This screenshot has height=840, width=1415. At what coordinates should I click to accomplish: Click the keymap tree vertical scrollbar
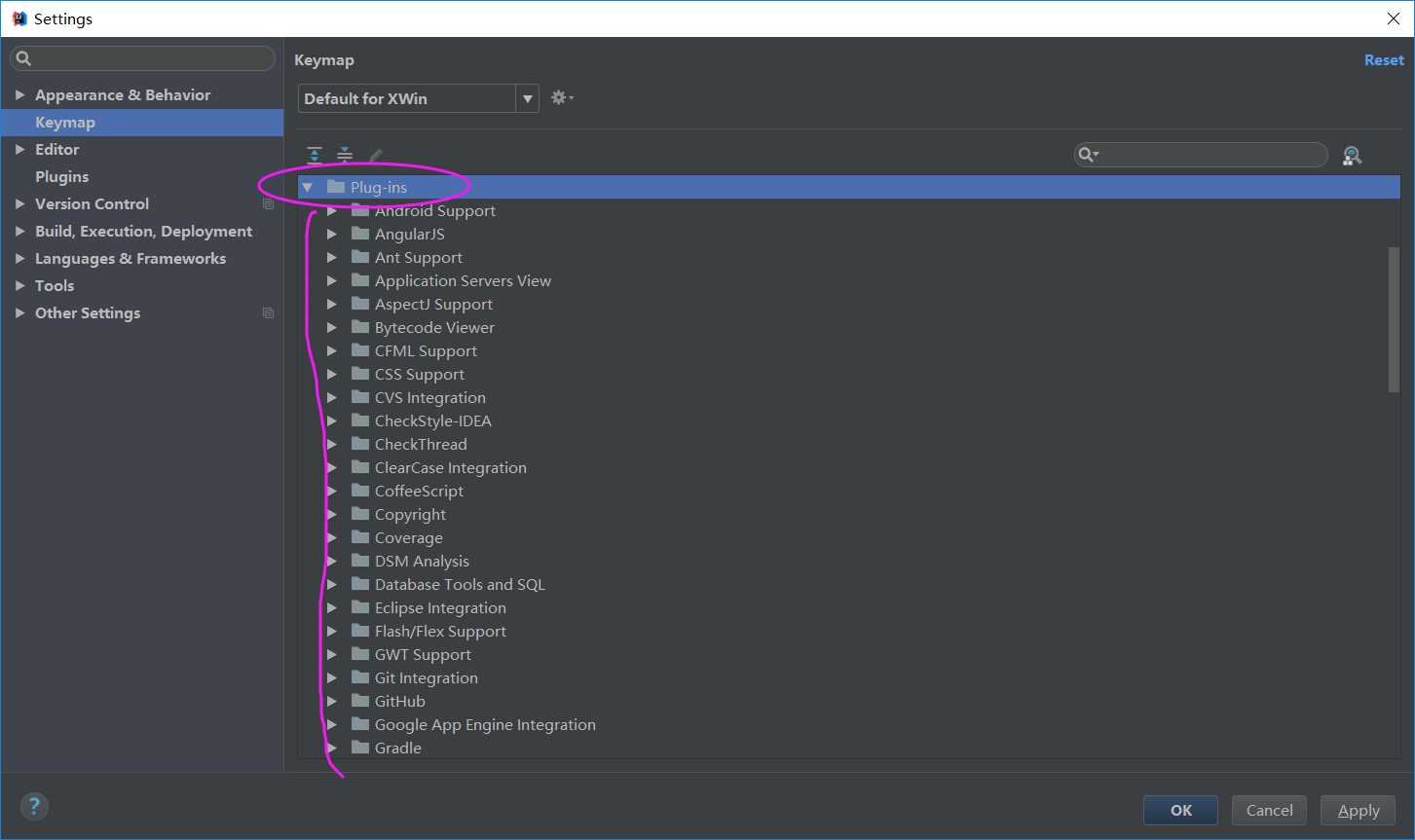(x=1394, y=319)
